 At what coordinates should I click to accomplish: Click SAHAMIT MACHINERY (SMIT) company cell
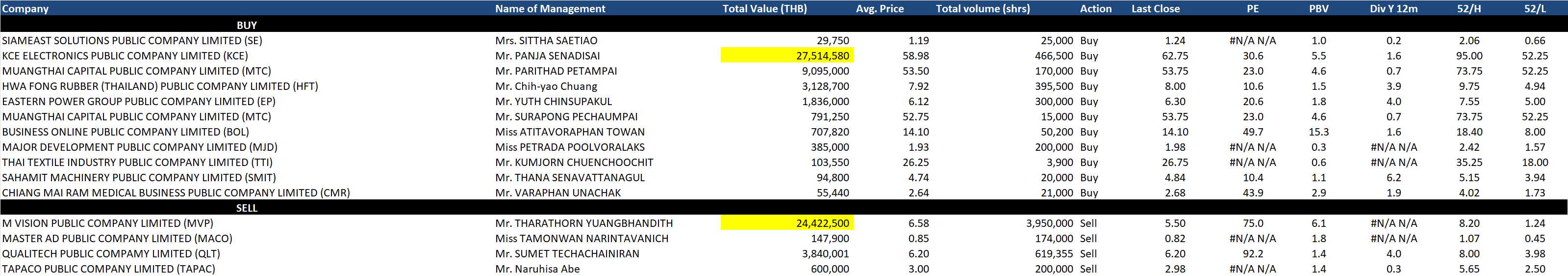[139, 177]
